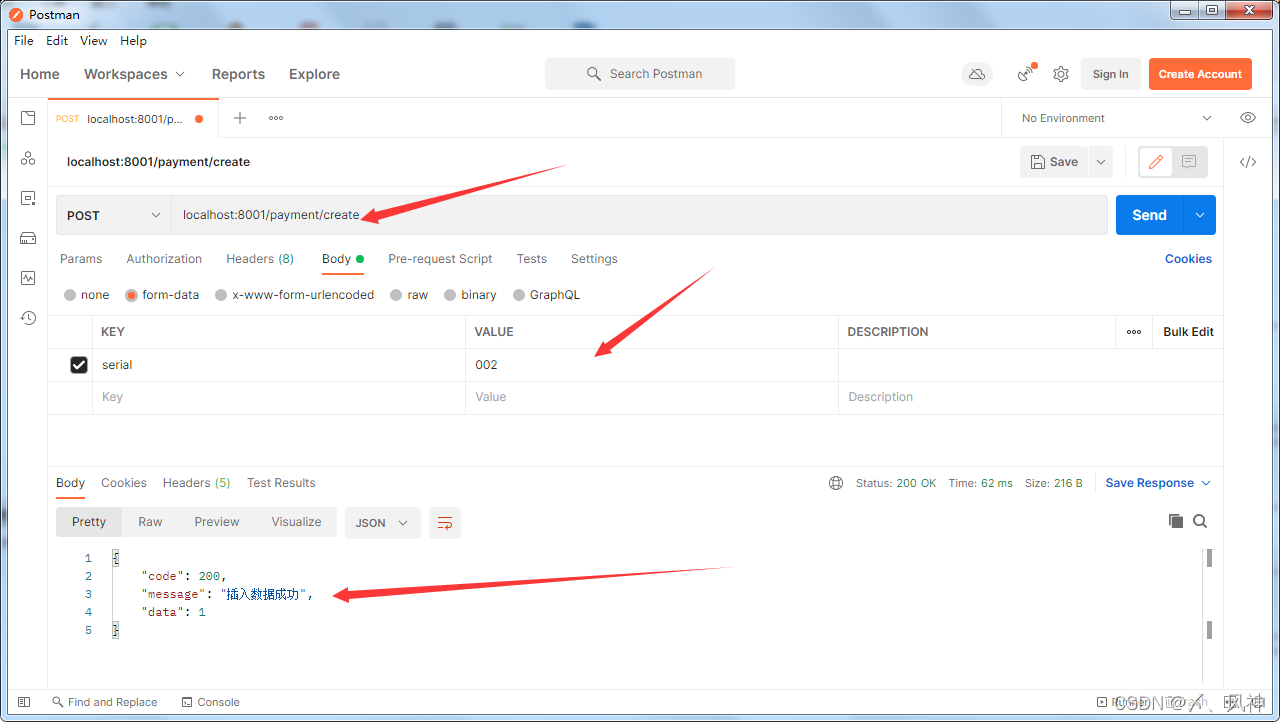Screen dimensions: 1280x722
Task: Open the code snippet panel icon
Action: click(1248, 162)
